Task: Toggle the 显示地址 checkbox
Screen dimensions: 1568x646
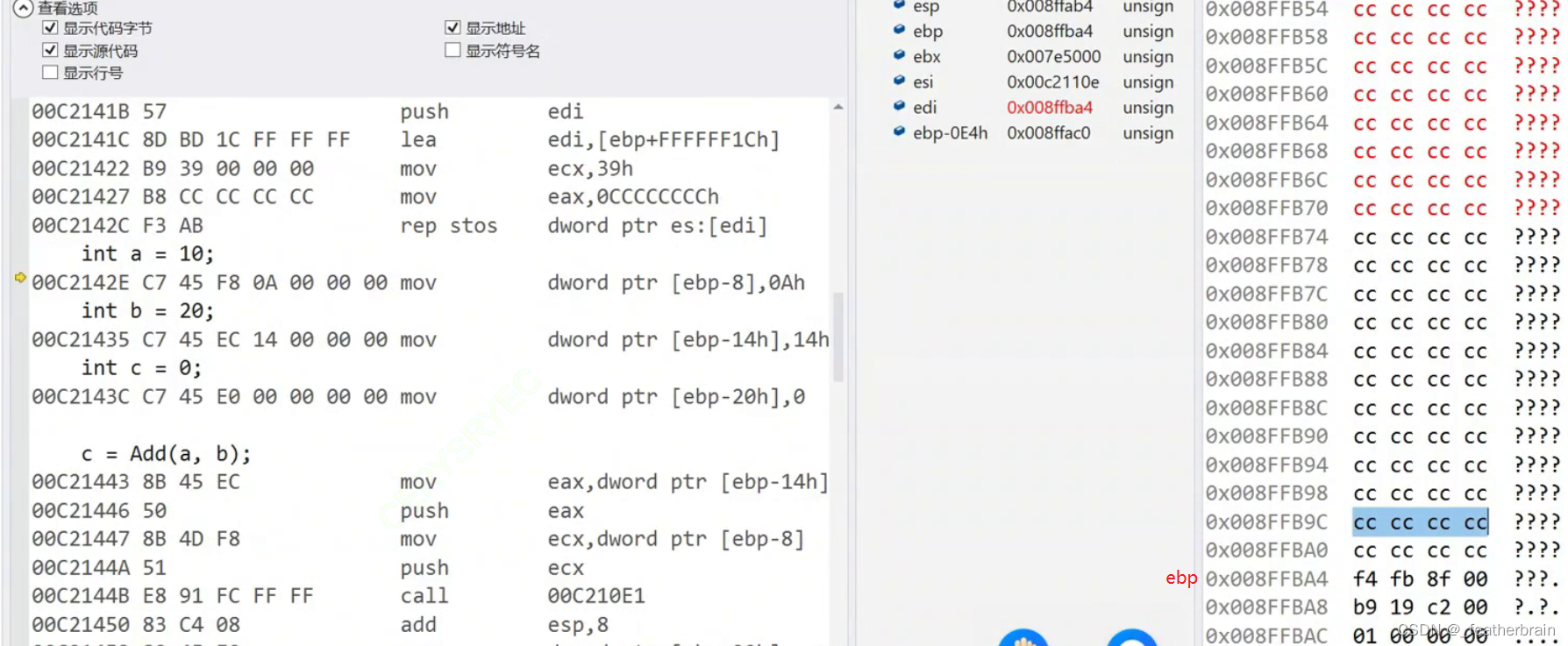Action: point(453,28)
